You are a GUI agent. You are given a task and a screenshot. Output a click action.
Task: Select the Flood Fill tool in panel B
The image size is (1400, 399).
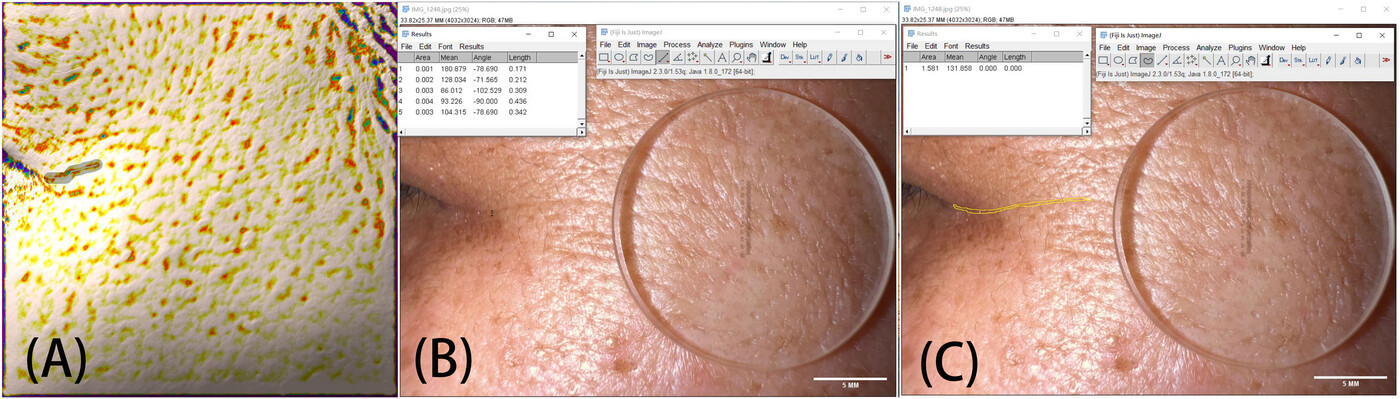pyautogui.click(x=859, y=58)
